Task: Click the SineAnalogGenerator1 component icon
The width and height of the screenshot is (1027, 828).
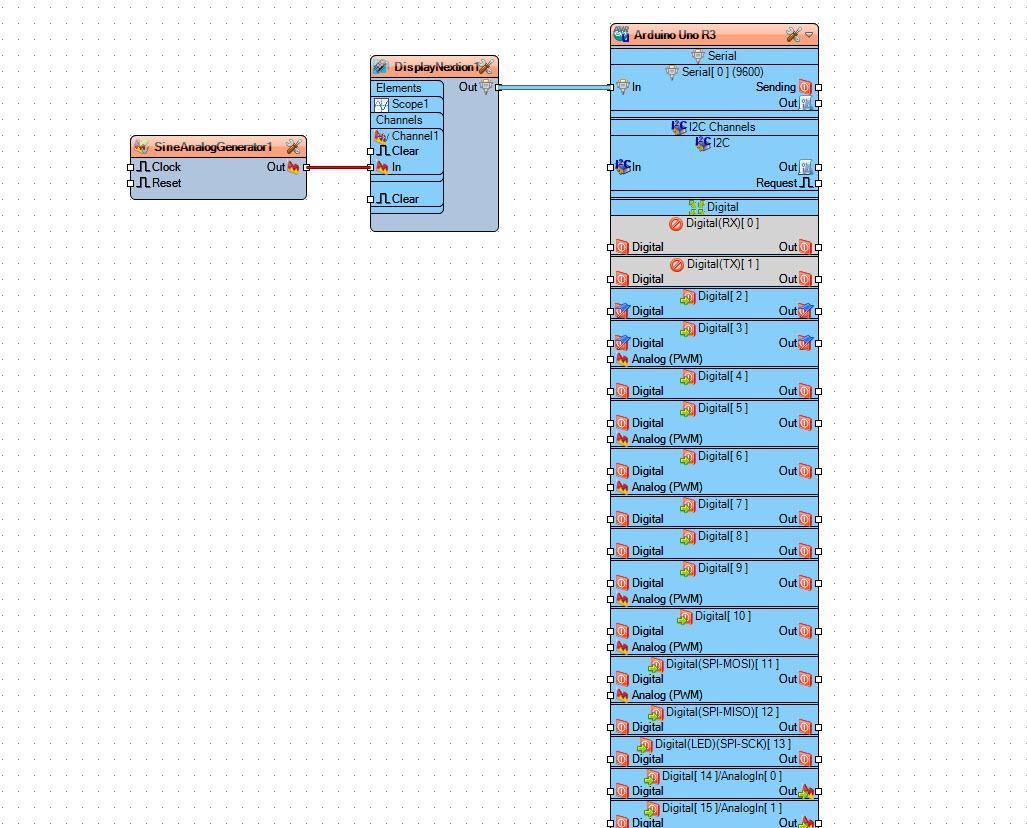Action: click(141, 147)
